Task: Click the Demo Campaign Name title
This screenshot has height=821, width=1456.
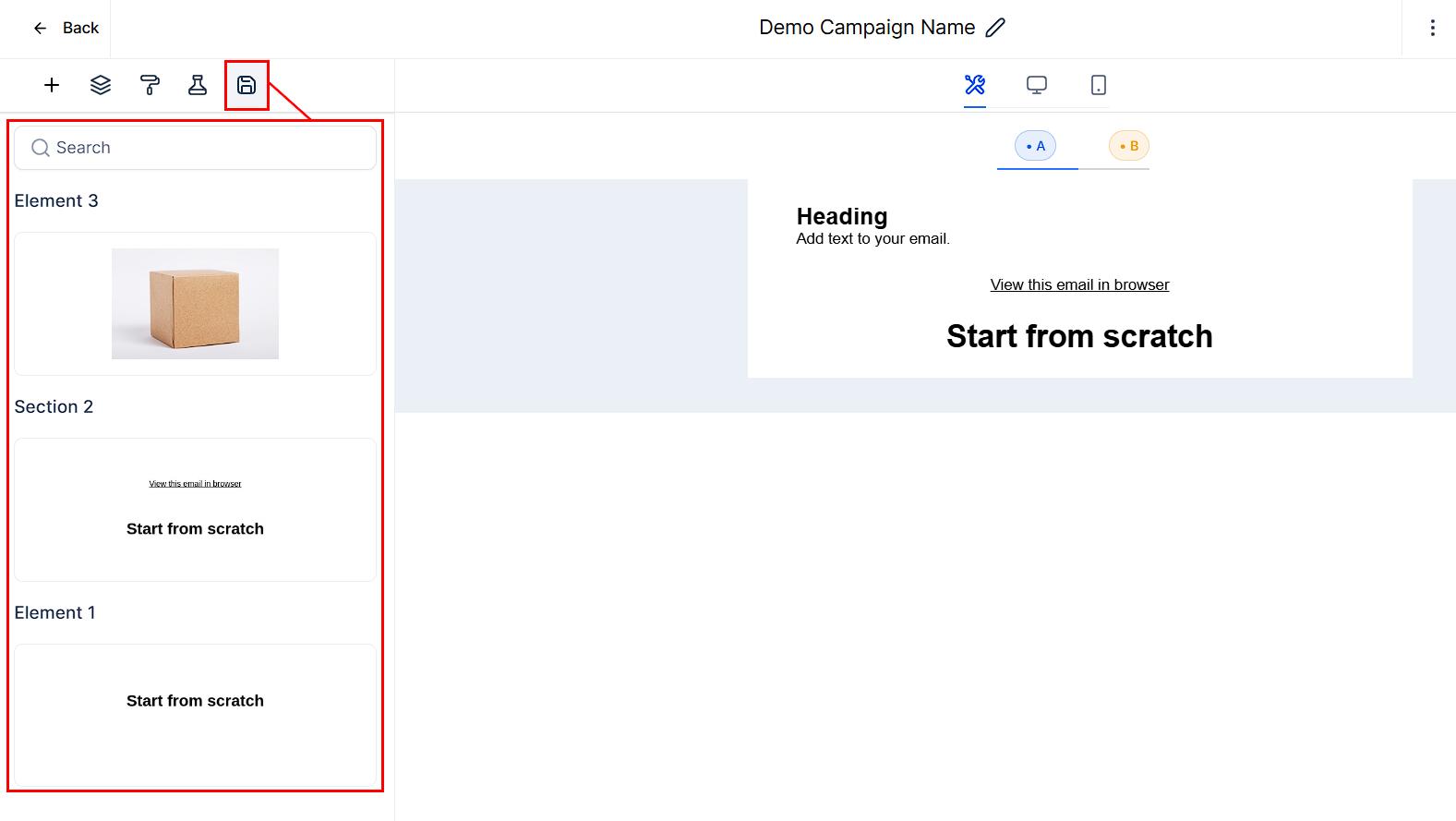Action: [867, 28]
